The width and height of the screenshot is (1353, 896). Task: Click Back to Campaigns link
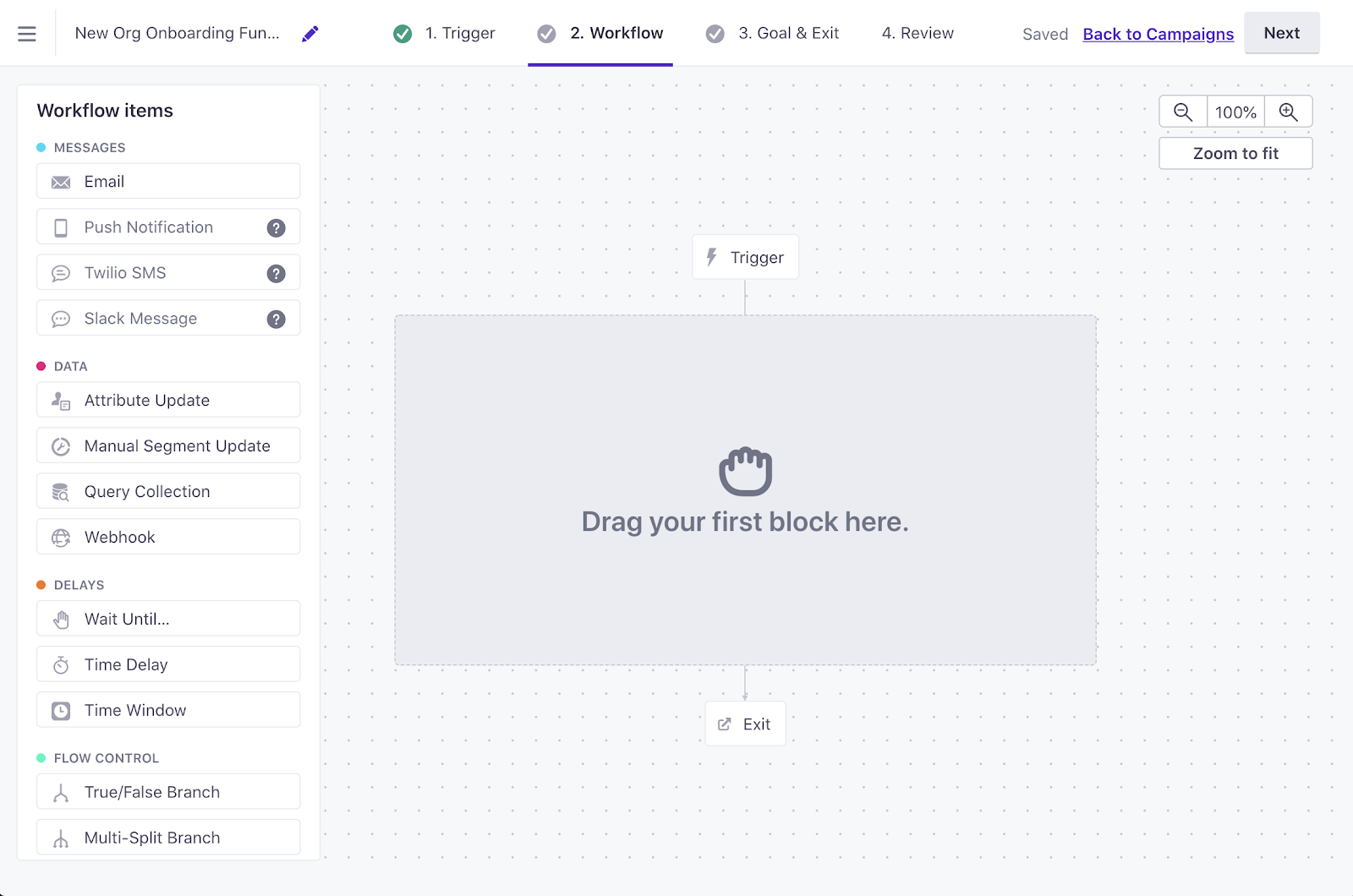click(1158, 35)
